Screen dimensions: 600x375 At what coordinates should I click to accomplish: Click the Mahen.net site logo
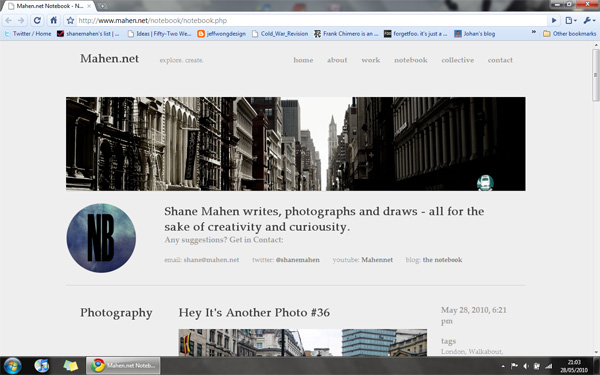point(109,59)
